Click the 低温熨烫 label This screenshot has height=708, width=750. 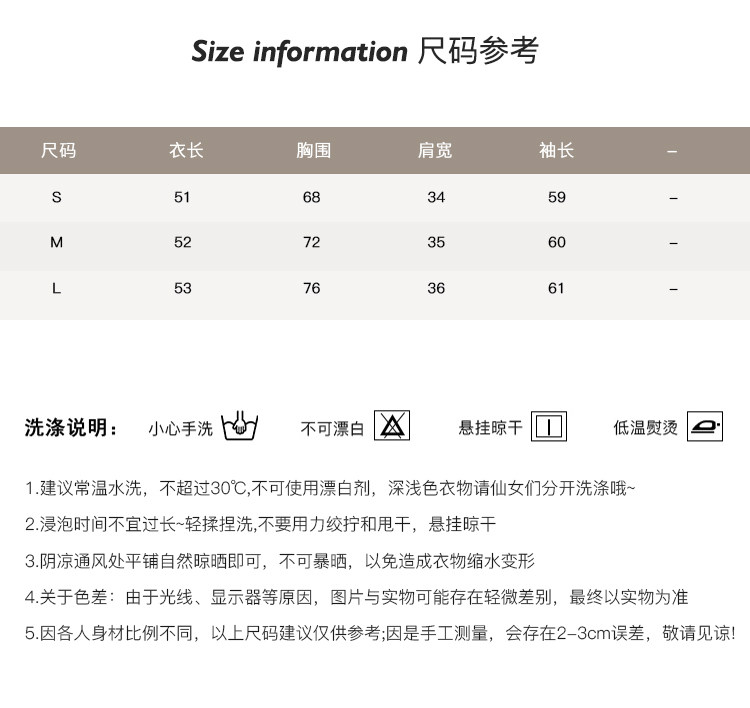pyautogui.click(x=645, y=428)
